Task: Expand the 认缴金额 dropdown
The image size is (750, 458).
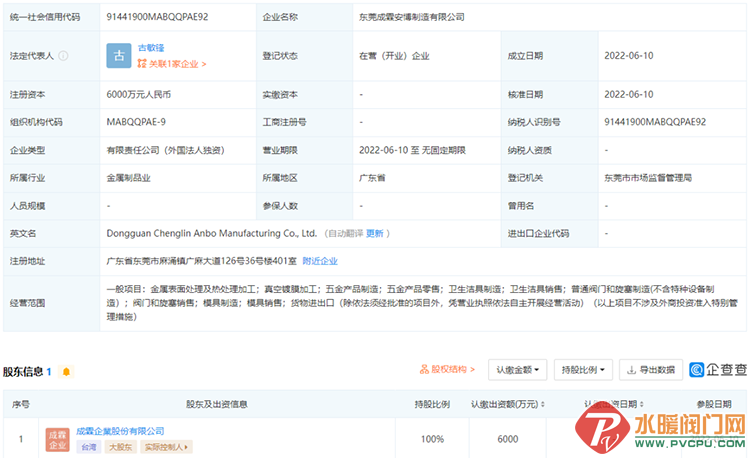Action: coord(518,370)
